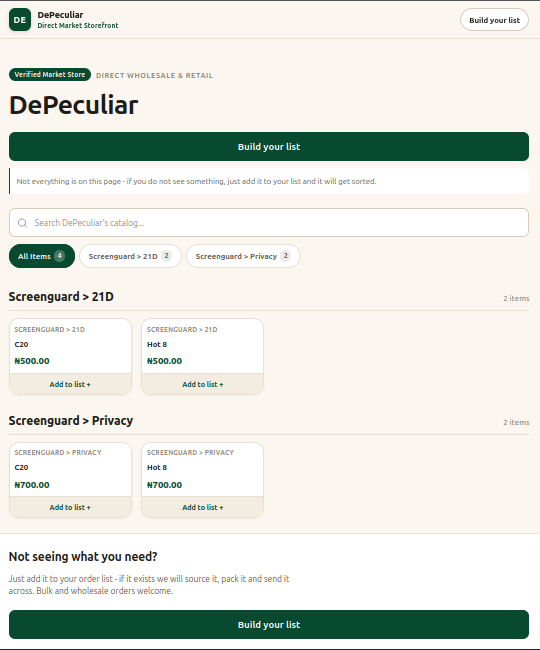This screenshot has height=650, width=540.
Task: Click header Build your list button
Action: click(x=494, y=20)
